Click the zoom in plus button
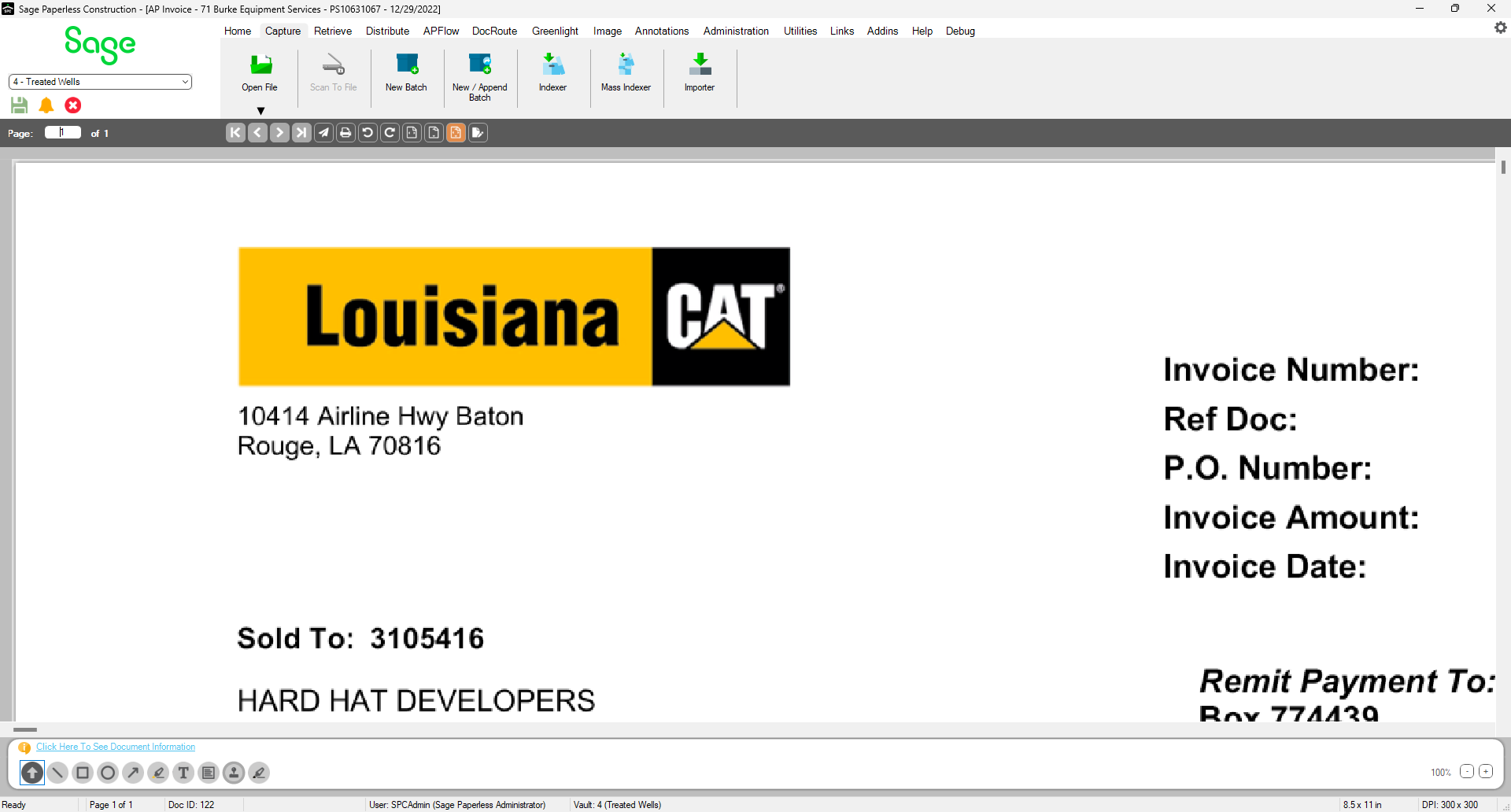 click(1486, 772)
